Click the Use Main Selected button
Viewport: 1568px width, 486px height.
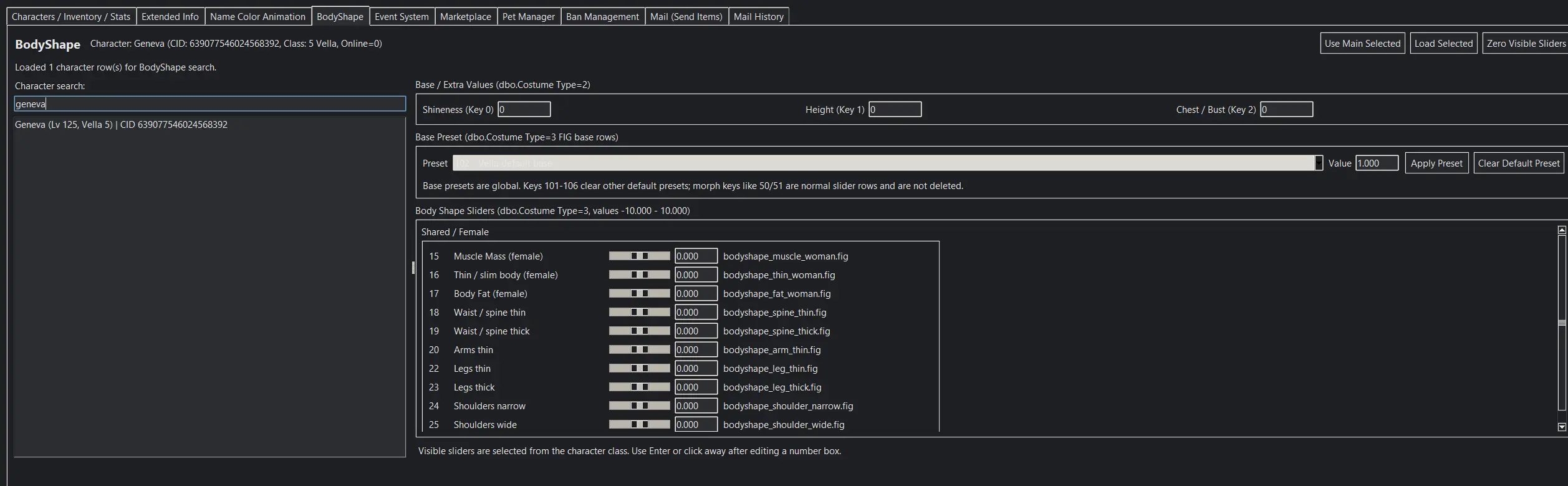tap(1362, 44)
